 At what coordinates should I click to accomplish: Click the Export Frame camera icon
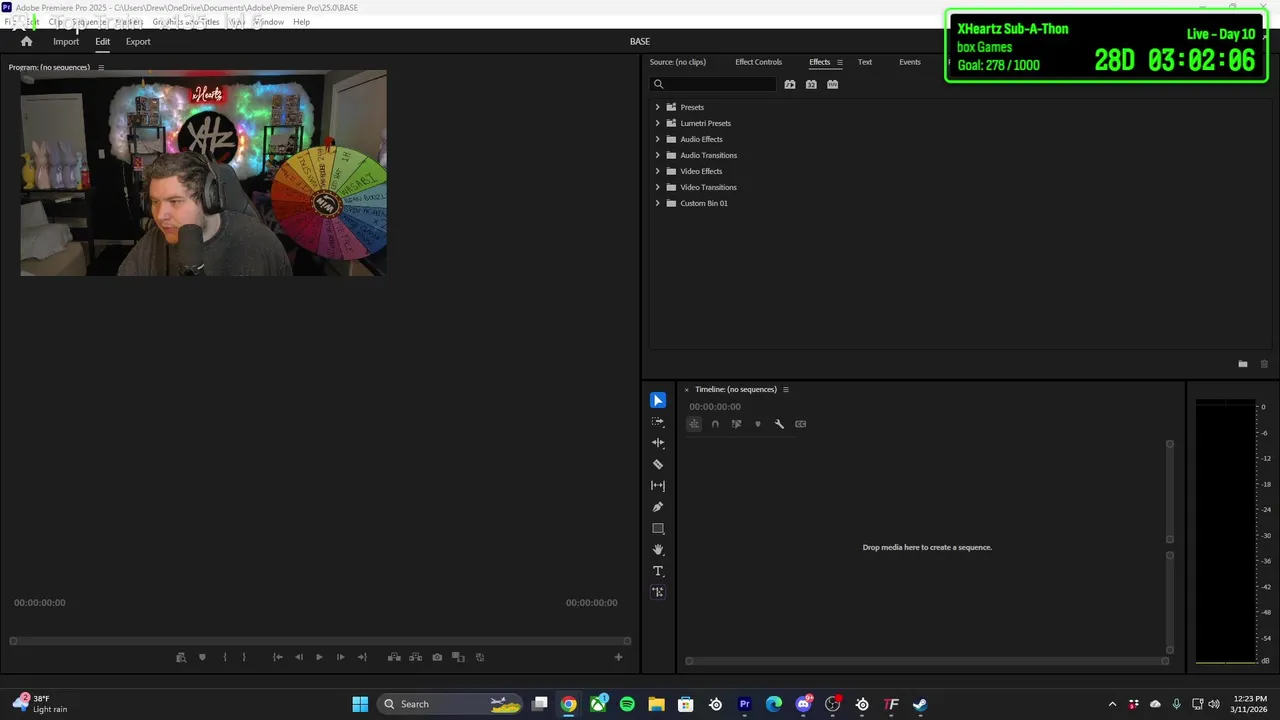click(437, 657)
